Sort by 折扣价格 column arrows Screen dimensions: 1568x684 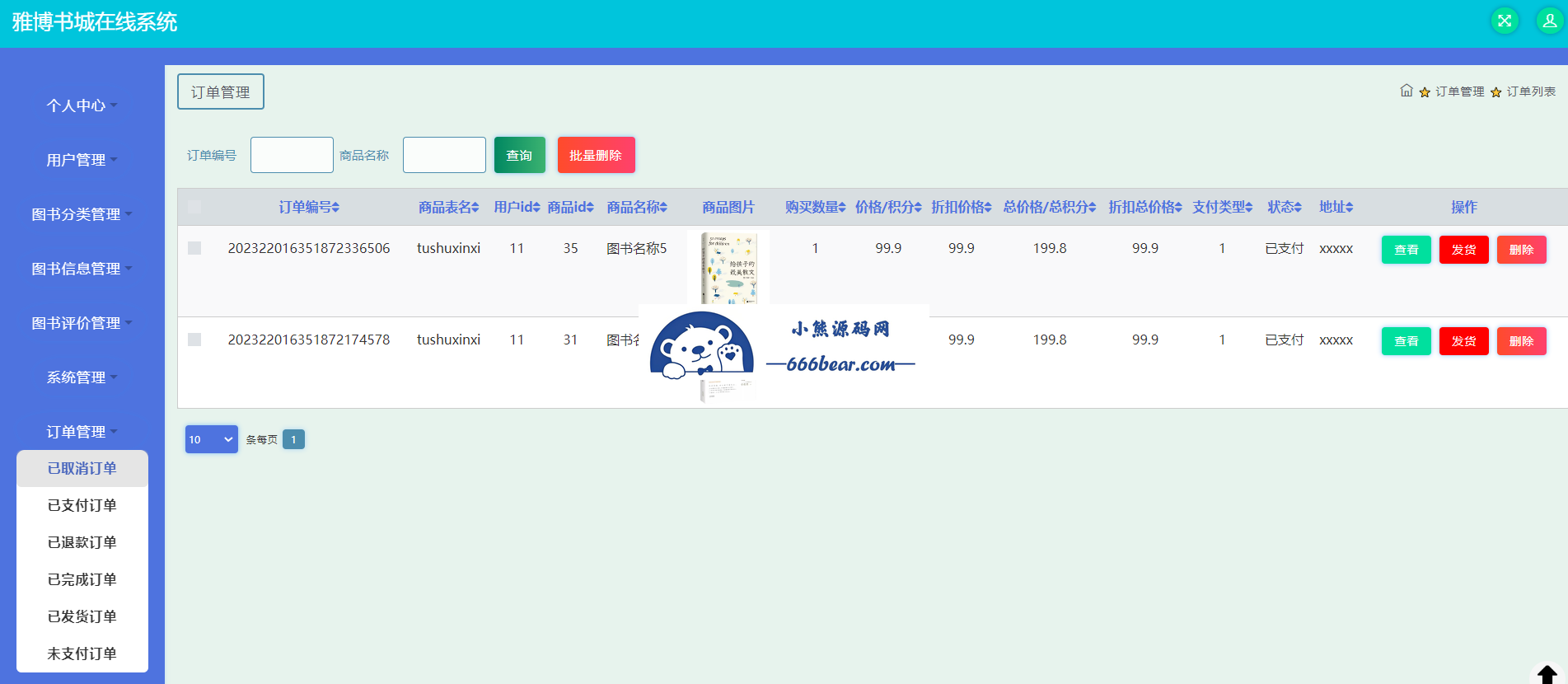point(988,208)
